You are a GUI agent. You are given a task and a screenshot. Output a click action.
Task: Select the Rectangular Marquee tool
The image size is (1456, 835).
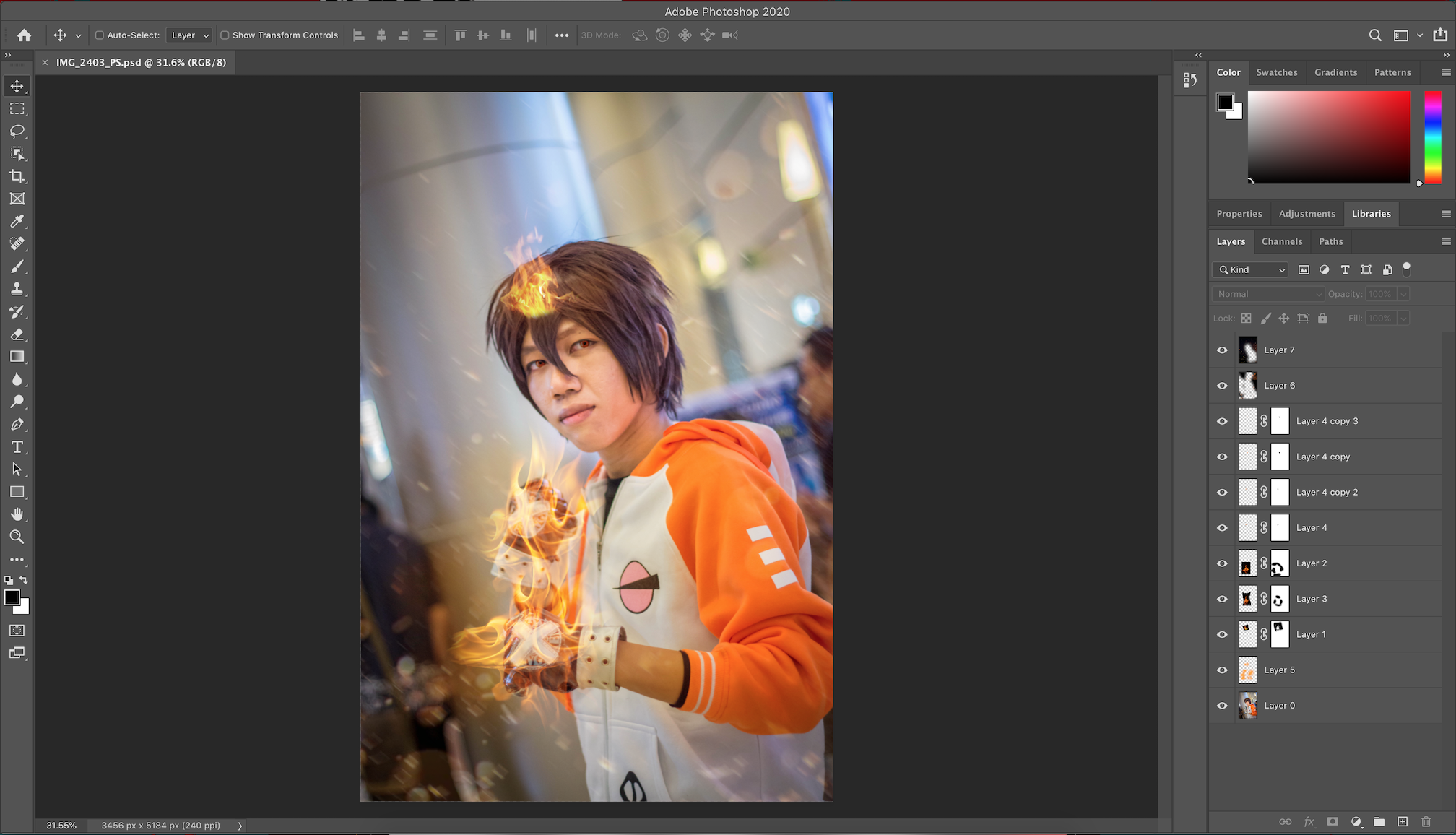click(17, 108)
